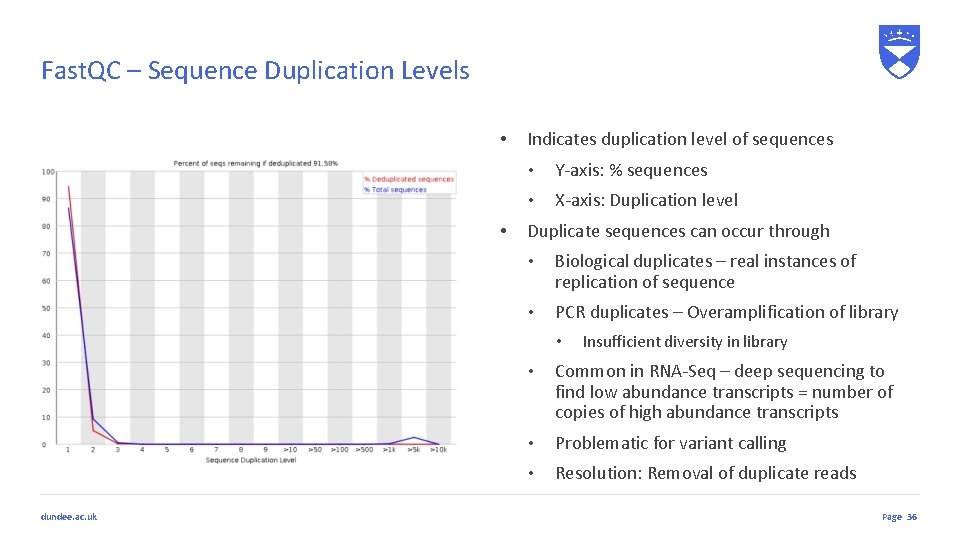Click the 'Biological duplicates' bullet text

click(x=705, y=272)
